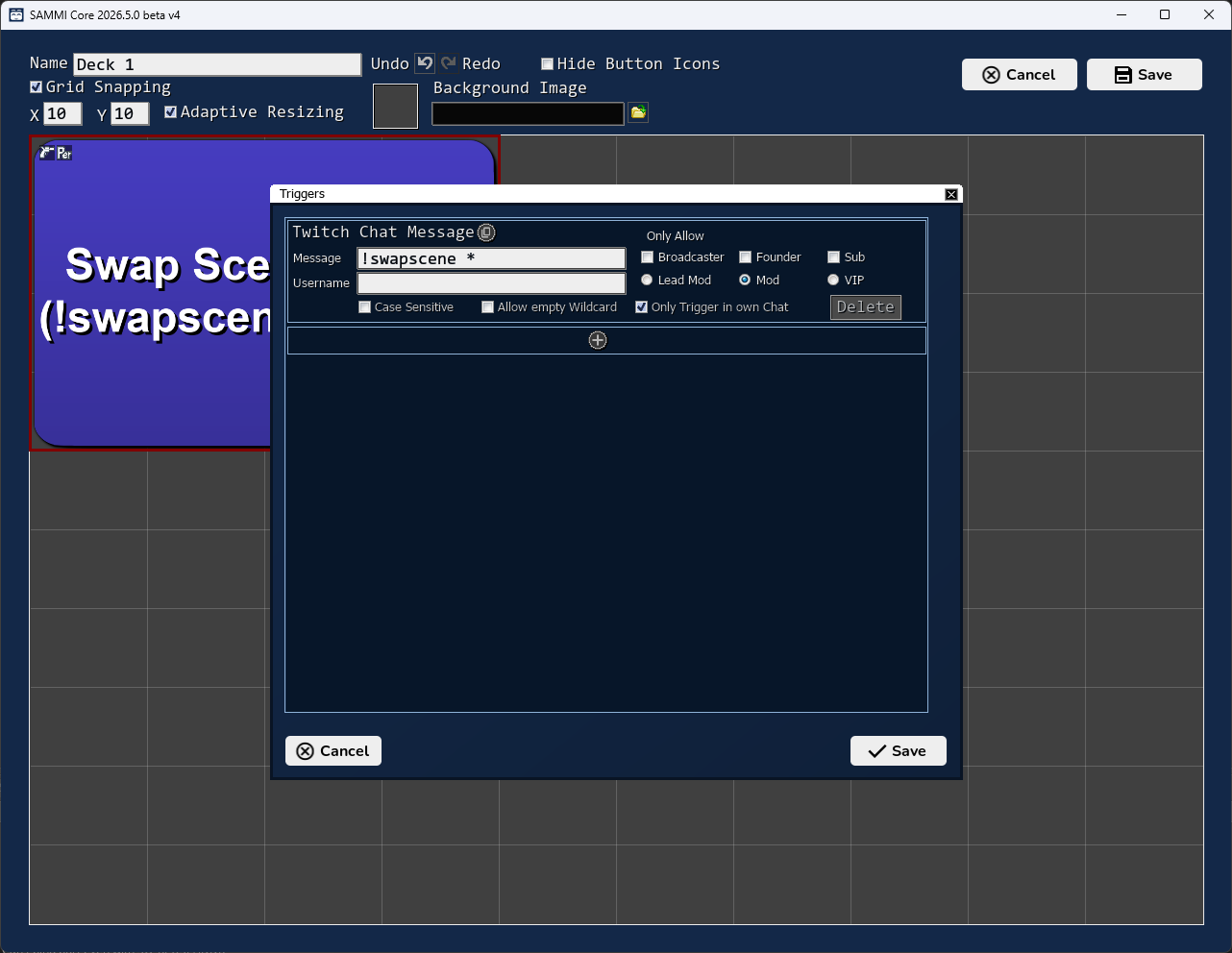Cancel deck editing in the top bar
The height and width of the screenshot is (953, 1232).
[1020, 75]
